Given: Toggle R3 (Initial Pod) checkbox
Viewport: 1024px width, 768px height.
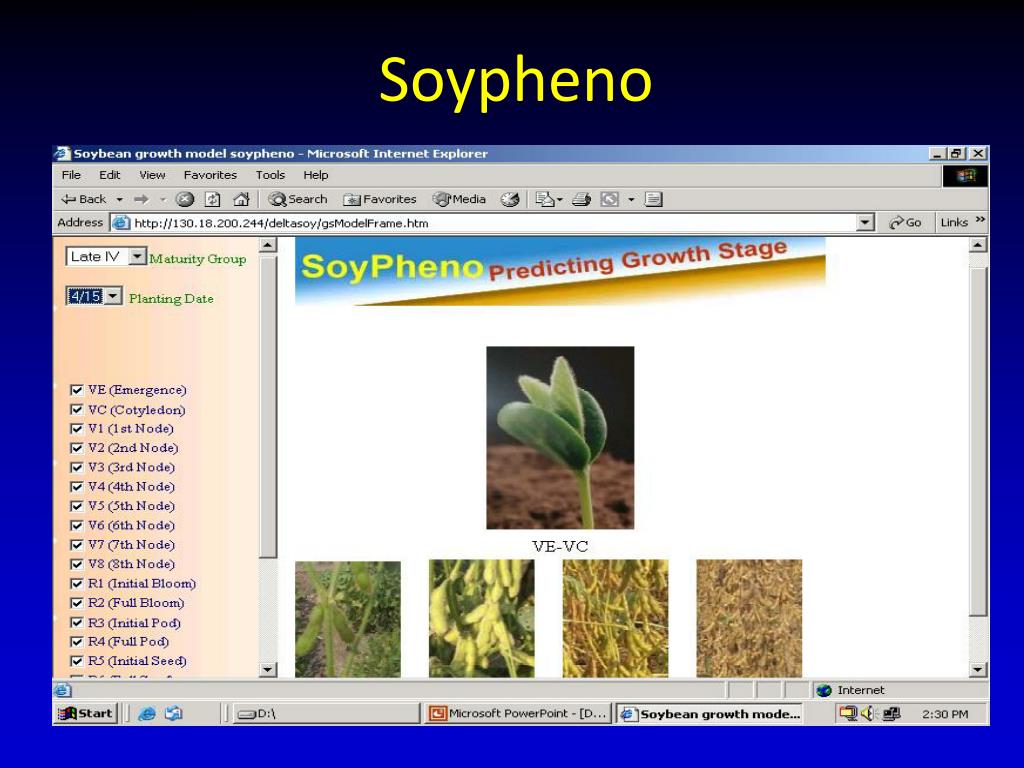Looking at the screenshot, I should pos(76,623).
